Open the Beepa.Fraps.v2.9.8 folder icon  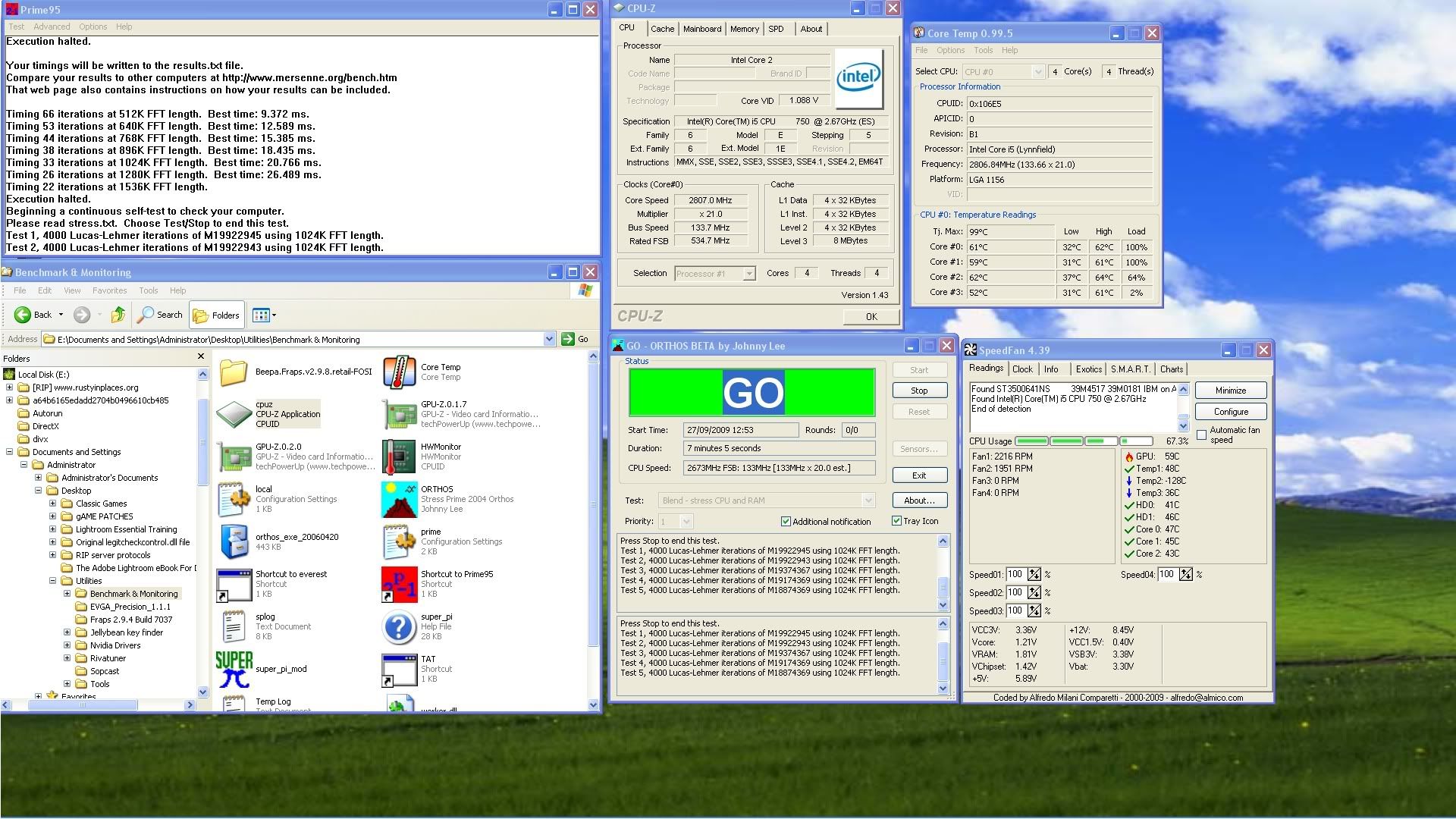234,372
